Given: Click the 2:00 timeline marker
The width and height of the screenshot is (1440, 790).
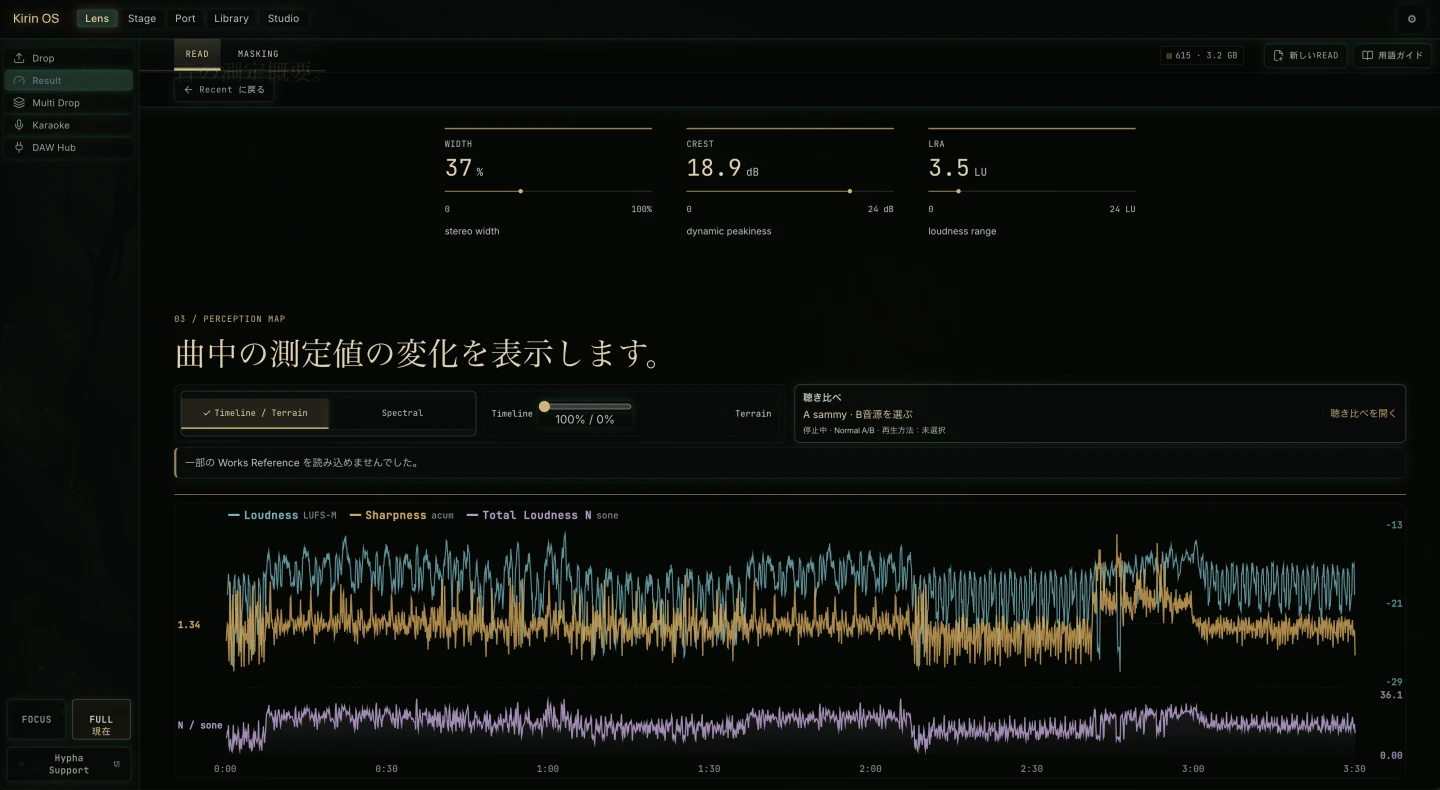Looking at the screenshot, I should [x=870, y=769].
